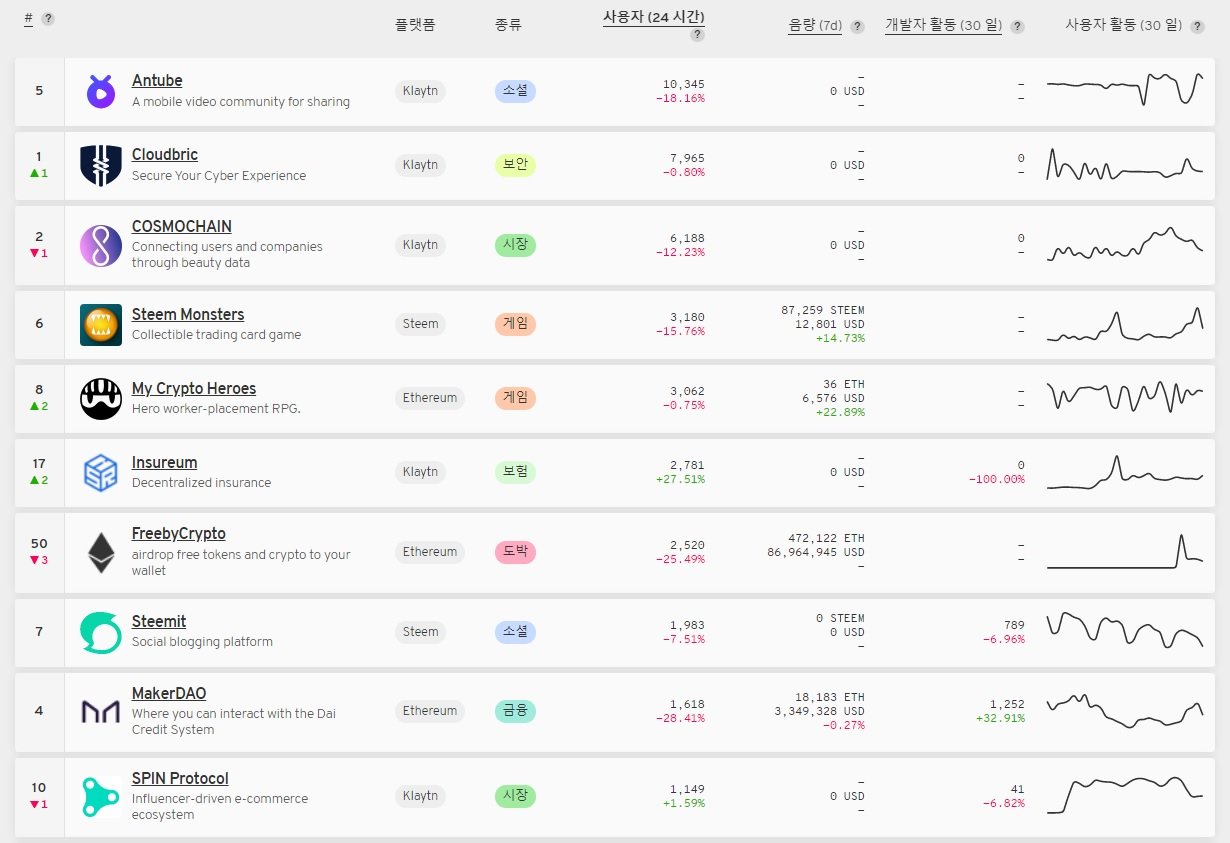Open the Steemit dapp link
This screenshot has height=843, width=1230.
pyautogui.click(x=159, y=622)
